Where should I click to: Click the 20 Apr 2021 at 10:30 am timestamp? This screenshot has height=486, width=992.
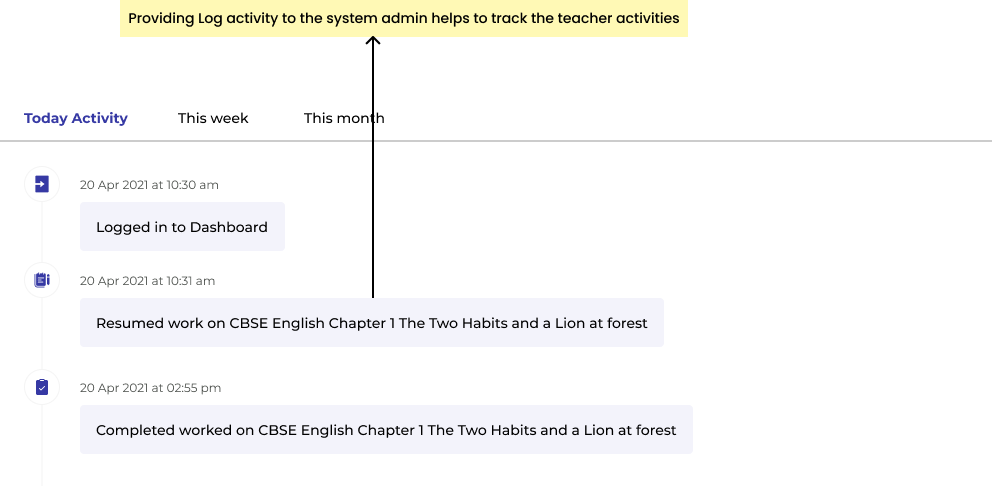tap(149, 185)
